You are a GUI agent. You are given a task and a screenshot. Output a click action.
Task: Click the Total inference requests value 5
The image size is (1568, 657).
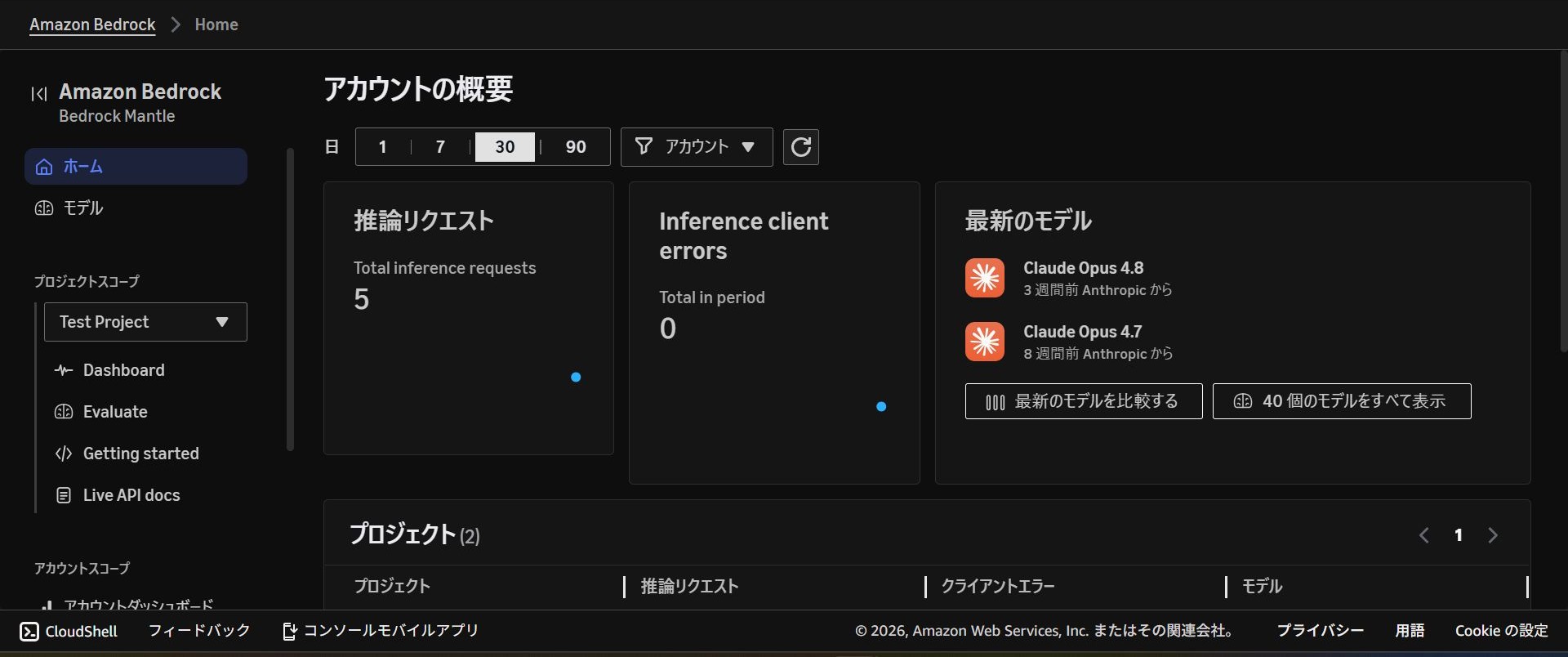[362, 299]
